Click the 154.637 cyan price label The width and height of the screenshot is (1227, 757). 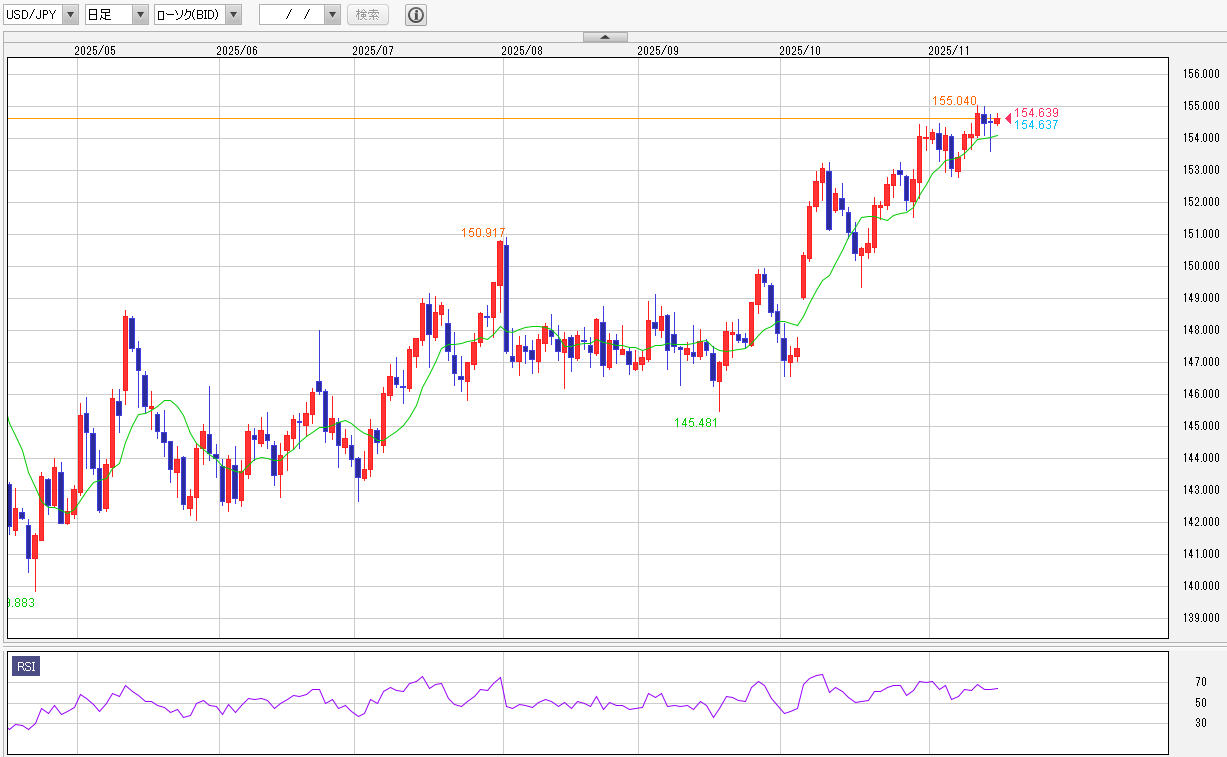[1037, 125]
